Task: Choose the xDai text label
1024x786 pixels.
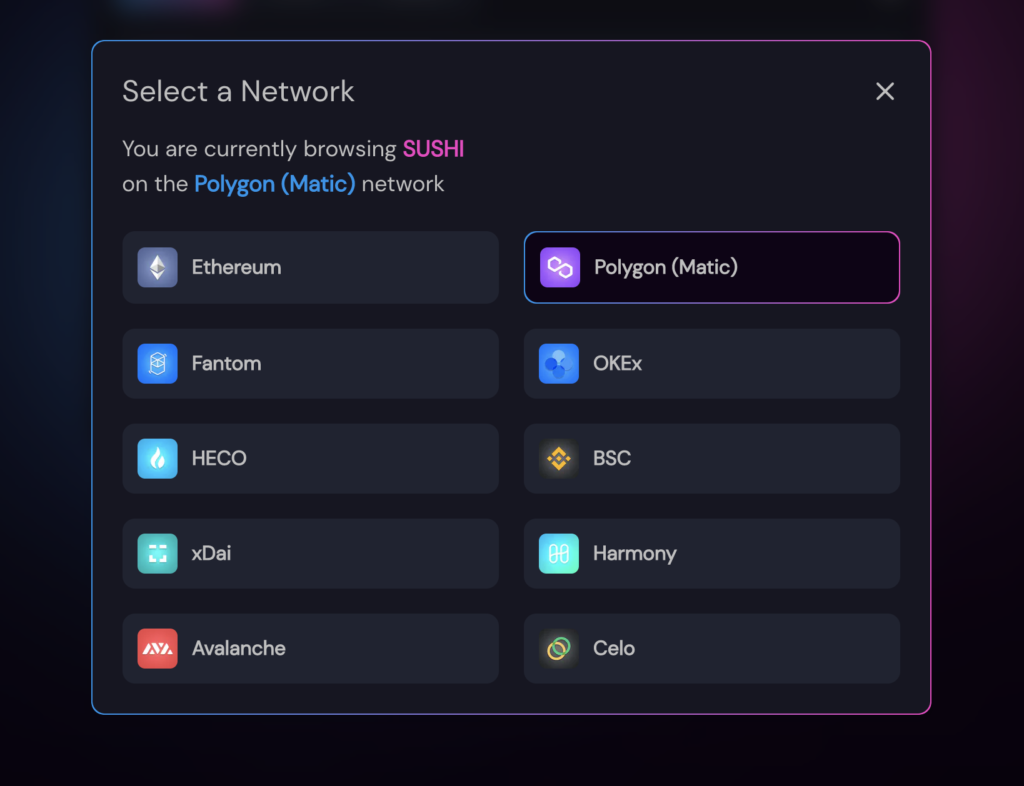Action: pos(211,554)
